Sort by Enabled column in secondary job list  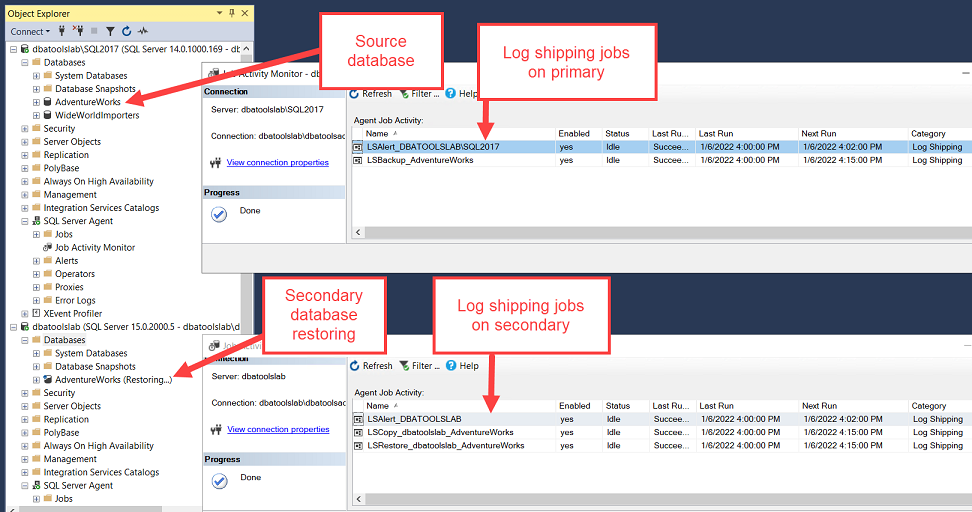(580, 405)
